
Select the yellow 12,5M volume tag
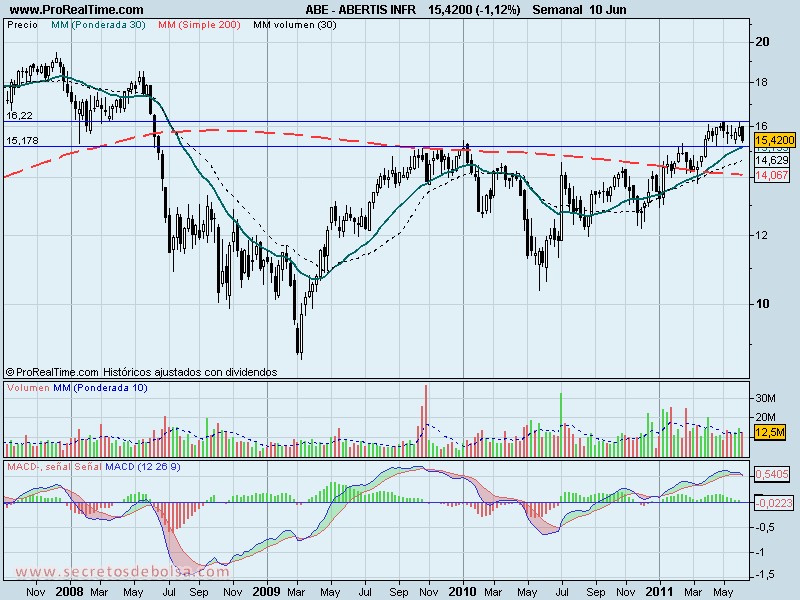click(770, 432)
